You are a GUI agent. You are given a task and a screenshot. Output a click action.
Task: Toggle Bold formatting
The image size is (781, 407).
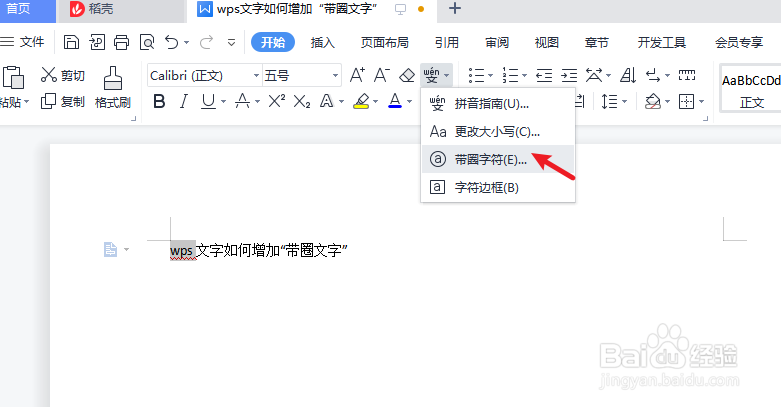click(x=159, y=102)
